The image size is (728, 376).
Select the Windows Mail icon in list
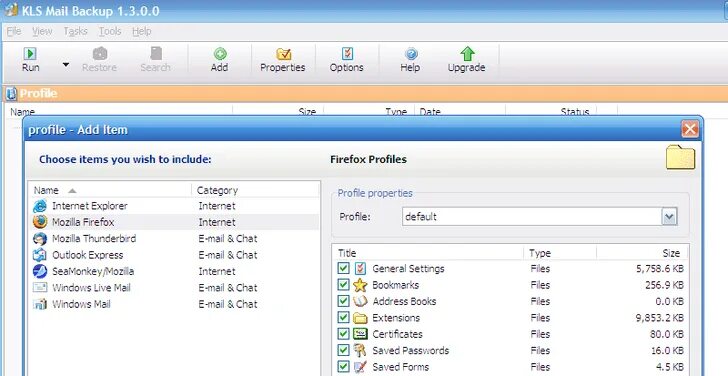pyautogui.click(x=40, y=304)
